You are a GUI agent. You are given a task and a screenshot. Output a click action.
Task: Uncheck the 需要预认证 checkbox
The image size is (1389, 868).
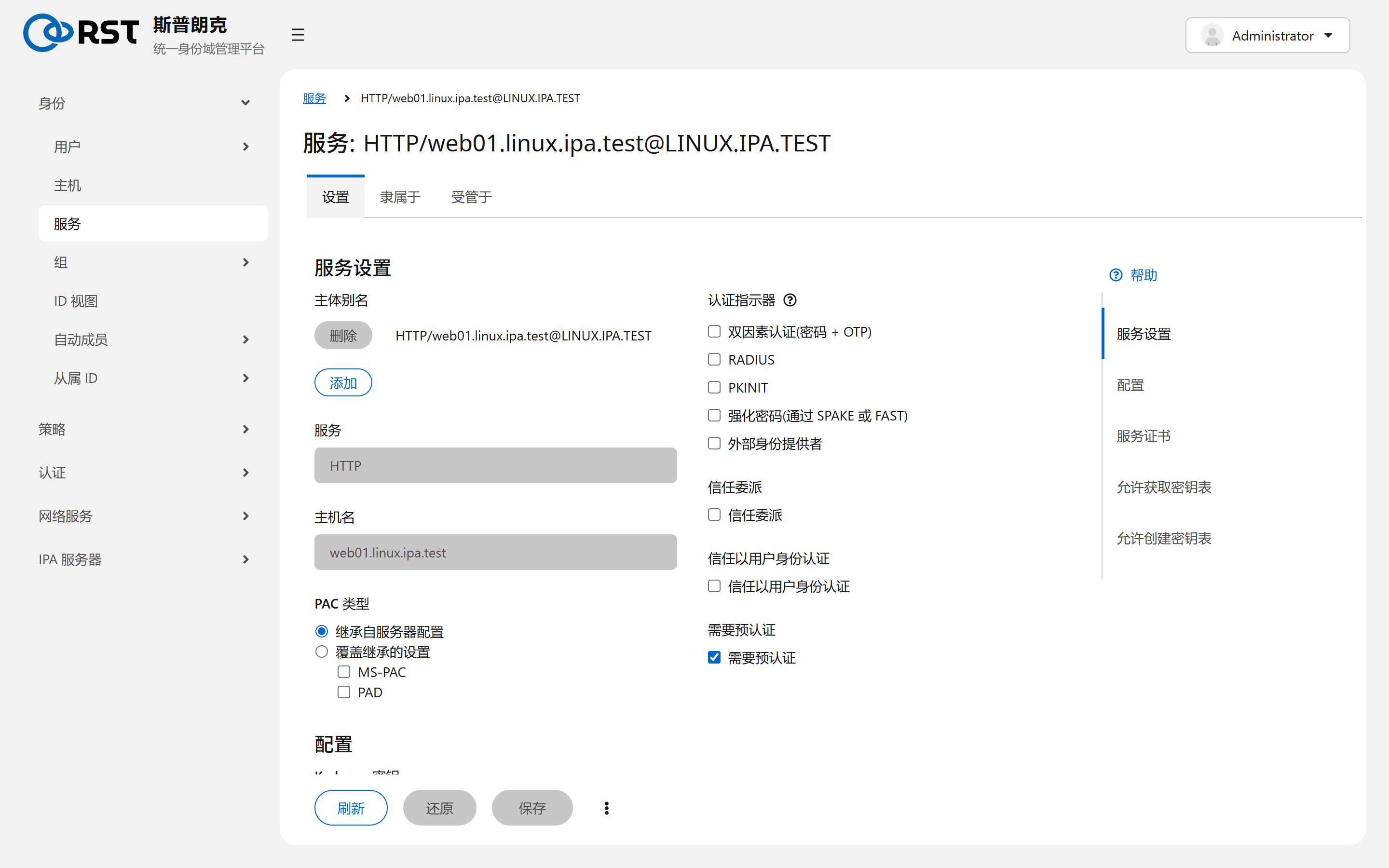coord(714,657)
